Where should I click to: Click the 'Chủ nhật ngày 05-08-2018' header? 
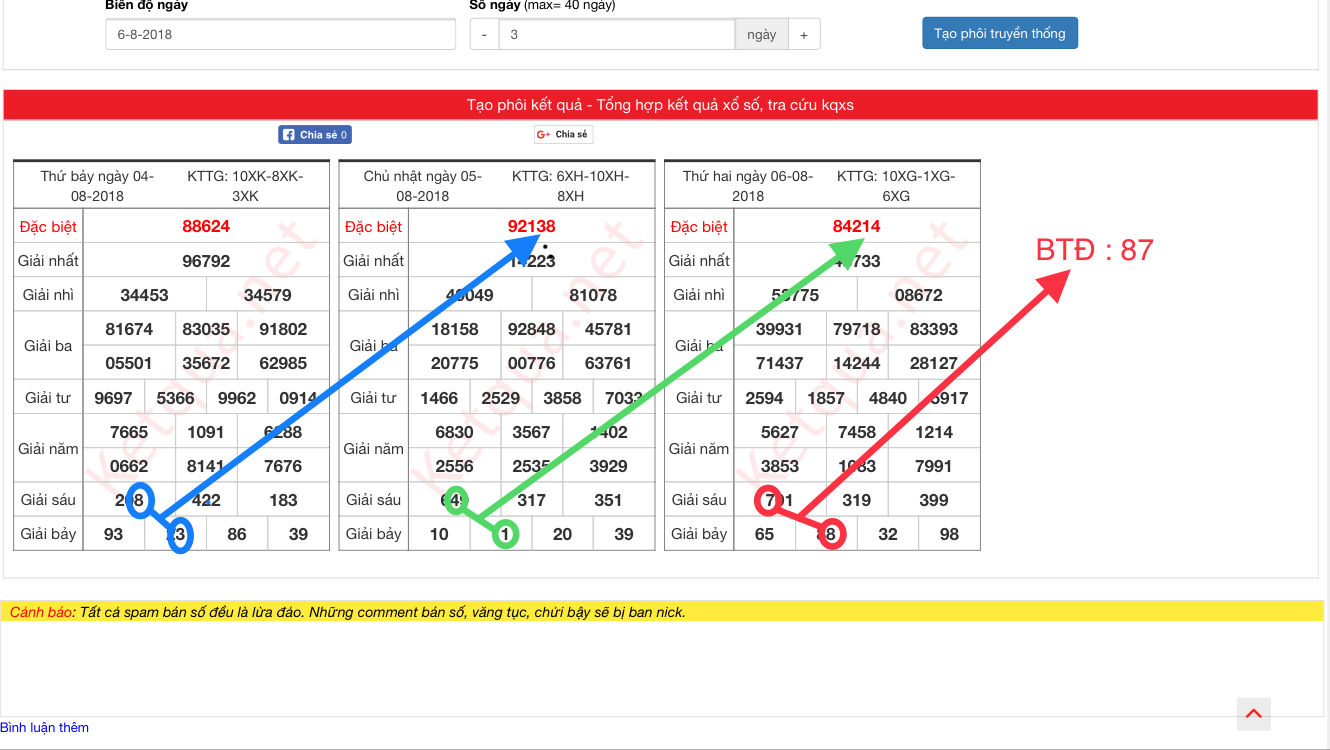tap(422, 186)
